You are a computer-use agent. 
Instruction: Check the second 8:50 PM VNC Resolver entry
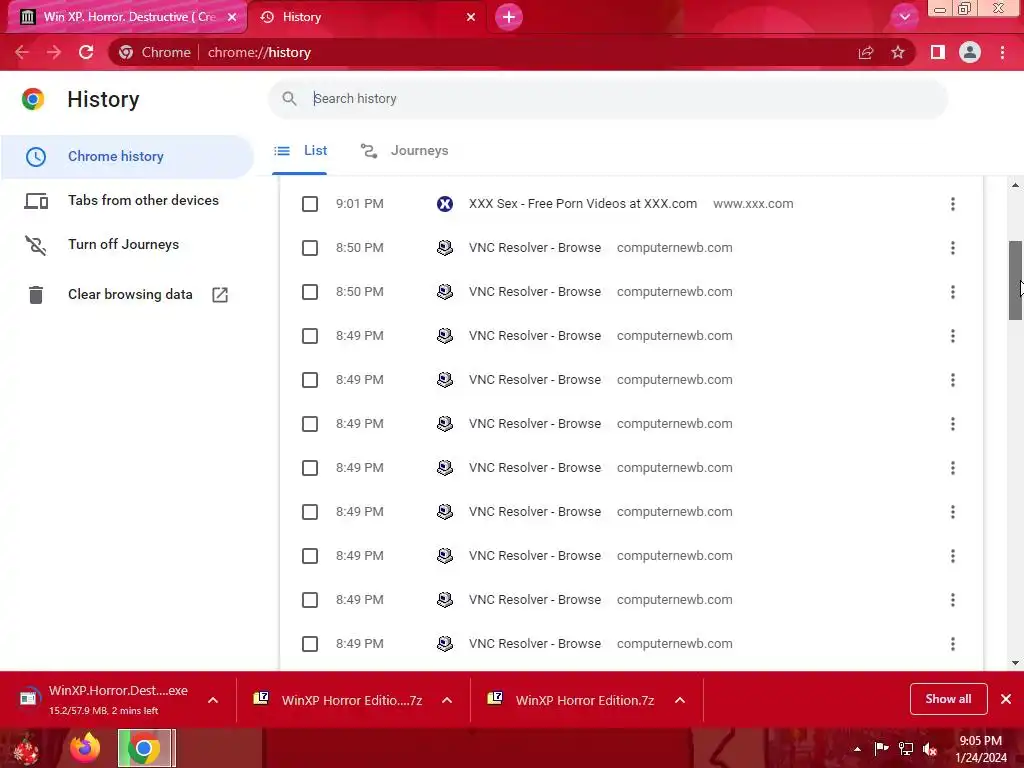(310, 292)
